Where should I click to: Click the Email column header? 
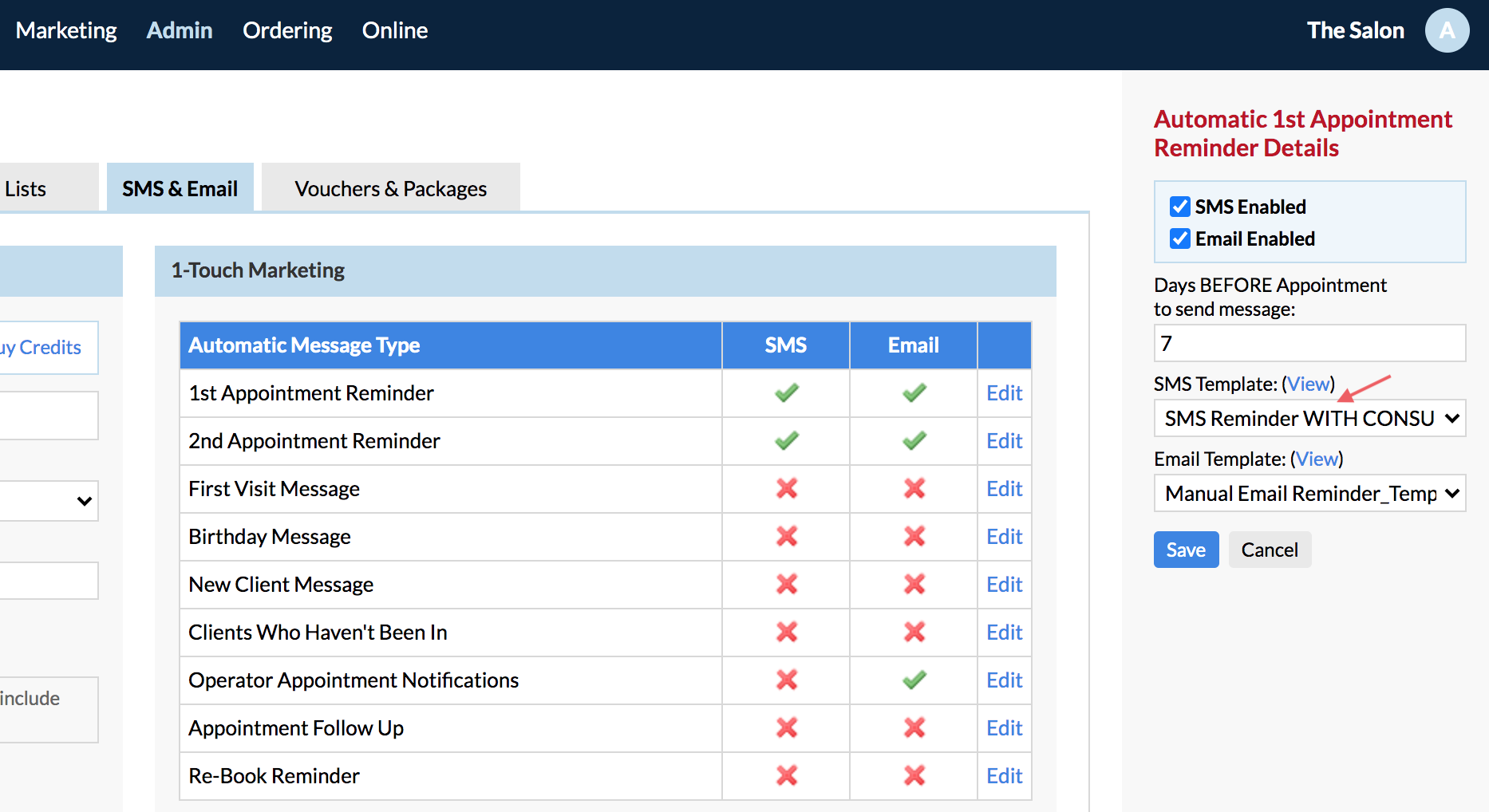(x=914, y=345)
